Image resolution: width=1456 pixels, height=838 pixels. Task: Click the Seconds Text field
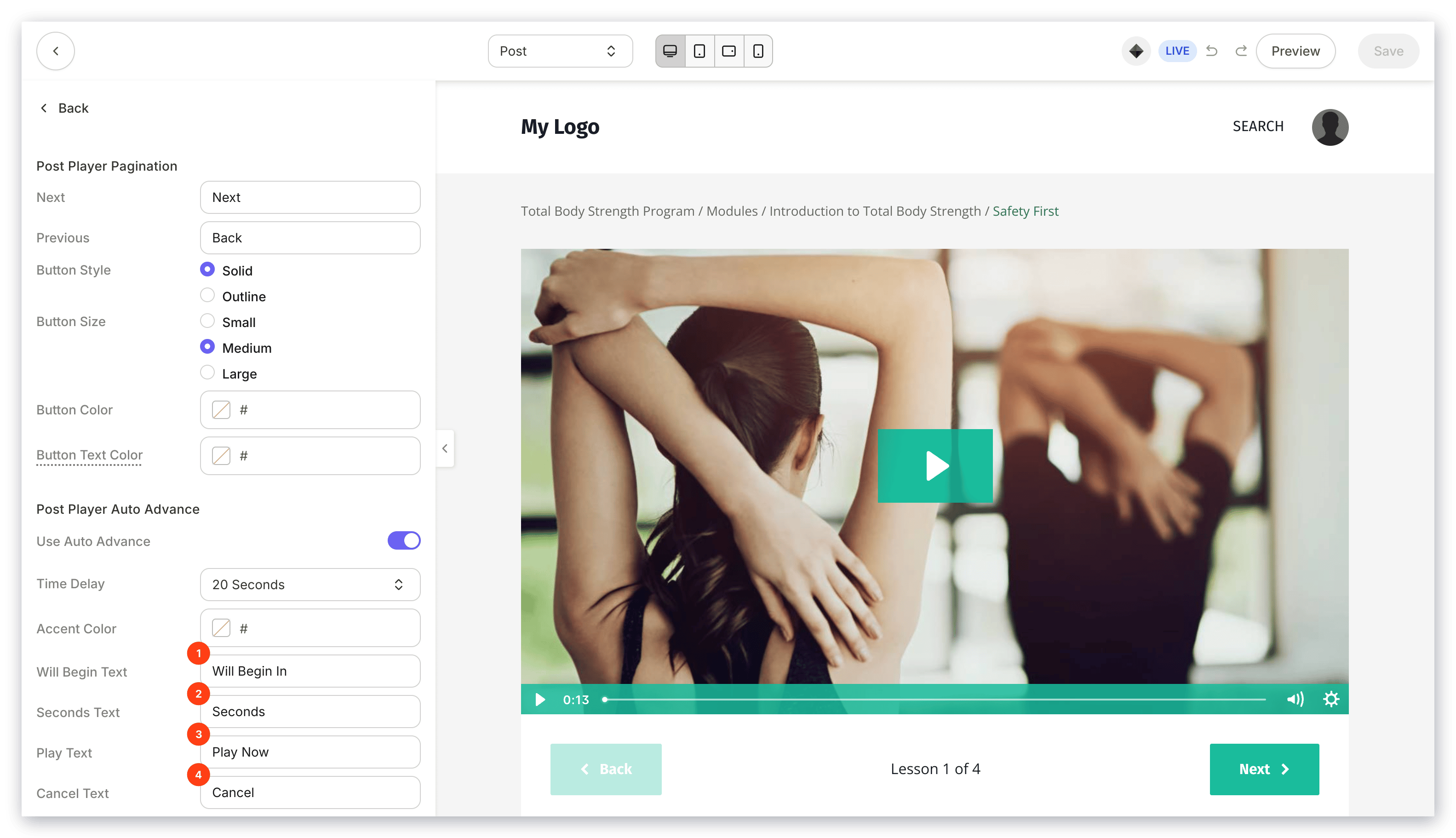point(310,712)
